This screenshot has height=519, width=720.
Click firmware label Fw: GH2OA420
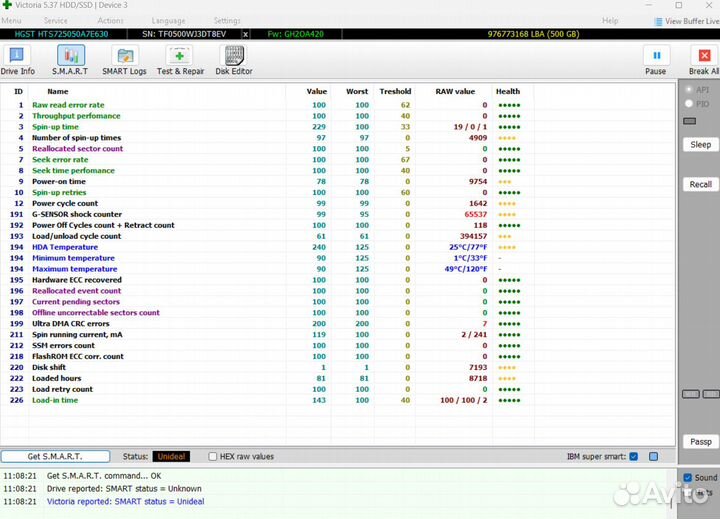[295, 34]
